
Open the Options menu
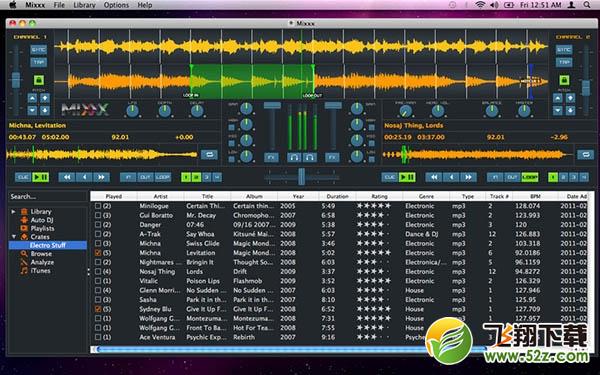pos(116,5)
